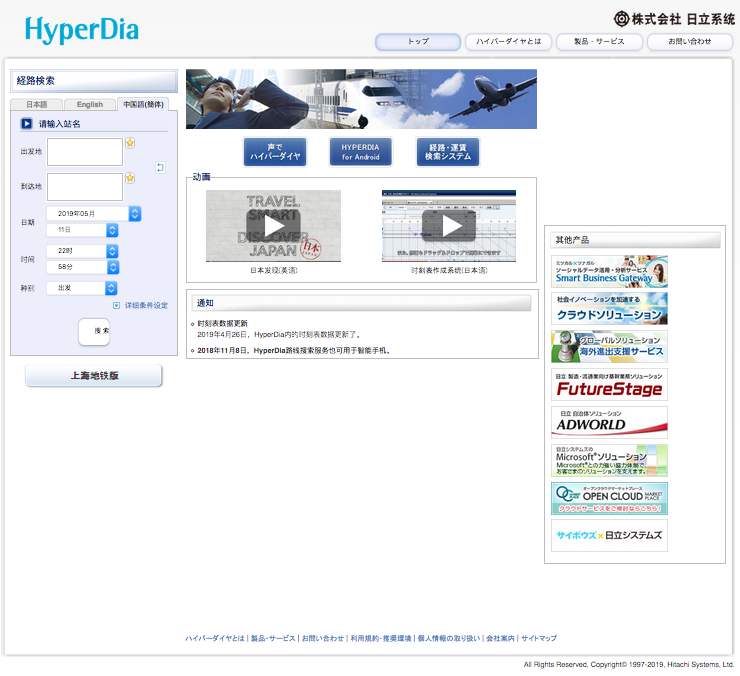740x676 pixels.
Task: Click the 其他产品 section header
Action: click(x=635, y=240)
